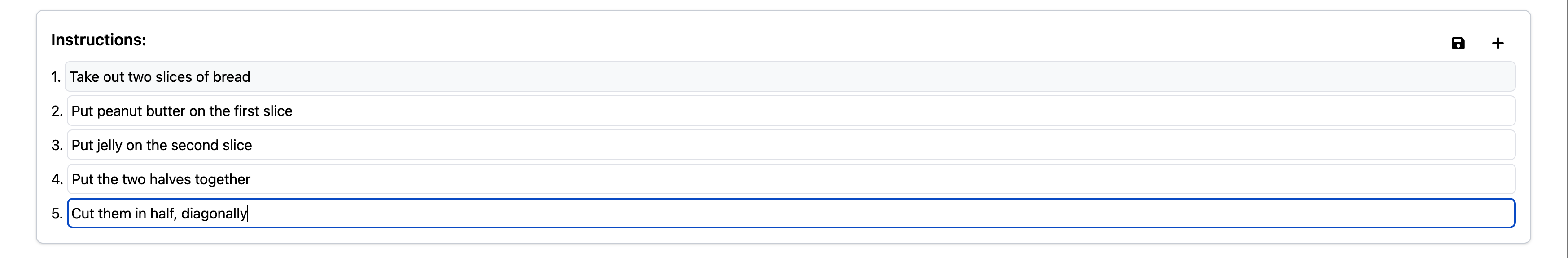Screen dimensions: 1568x258
Task: Click the word "jelly" in step three
Action: 109,146
